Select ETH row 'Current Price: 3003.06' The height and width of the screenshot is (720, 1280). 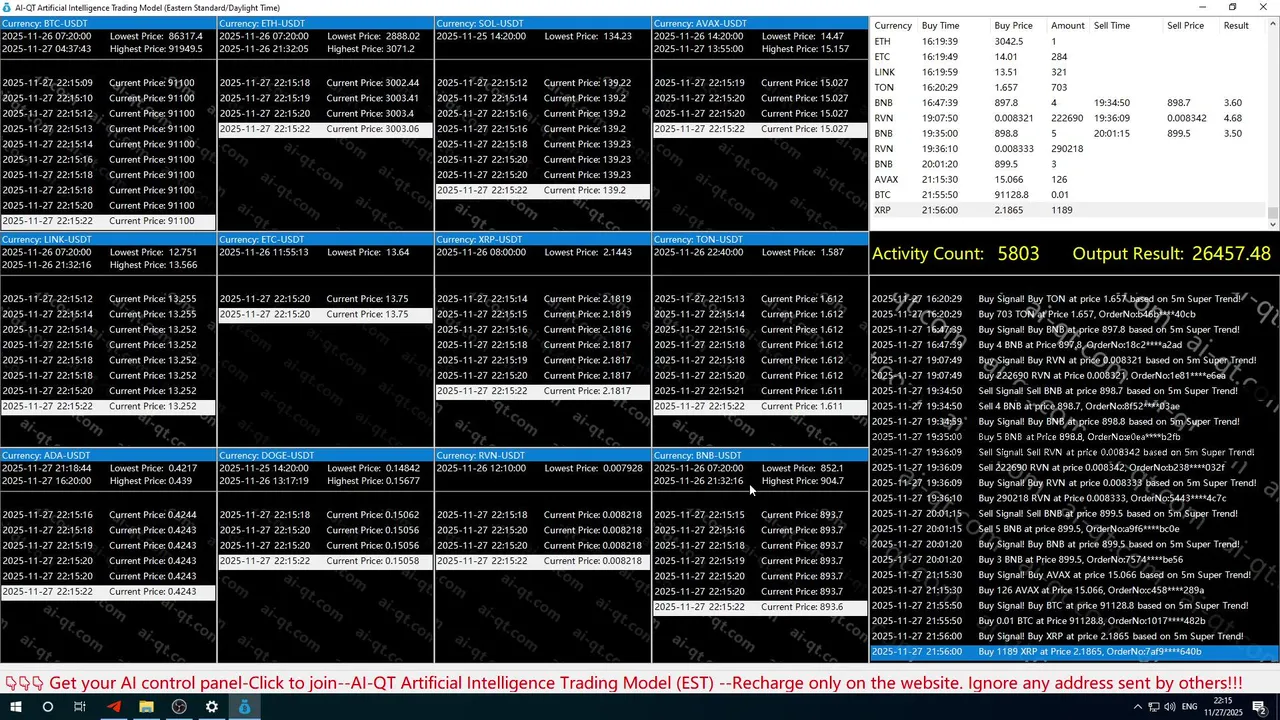325,129
